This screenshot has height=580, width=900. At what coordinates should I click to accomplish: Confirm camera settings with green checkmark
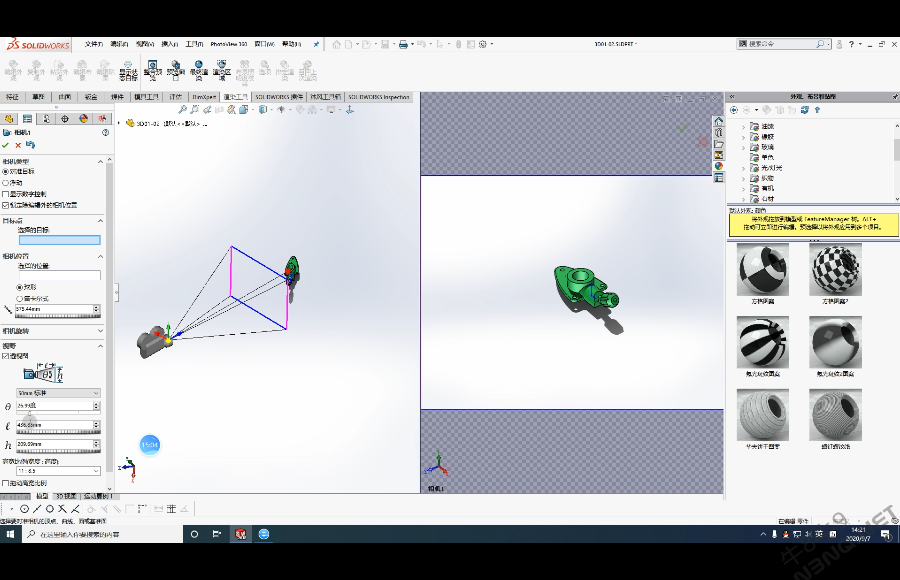point(6,145)
